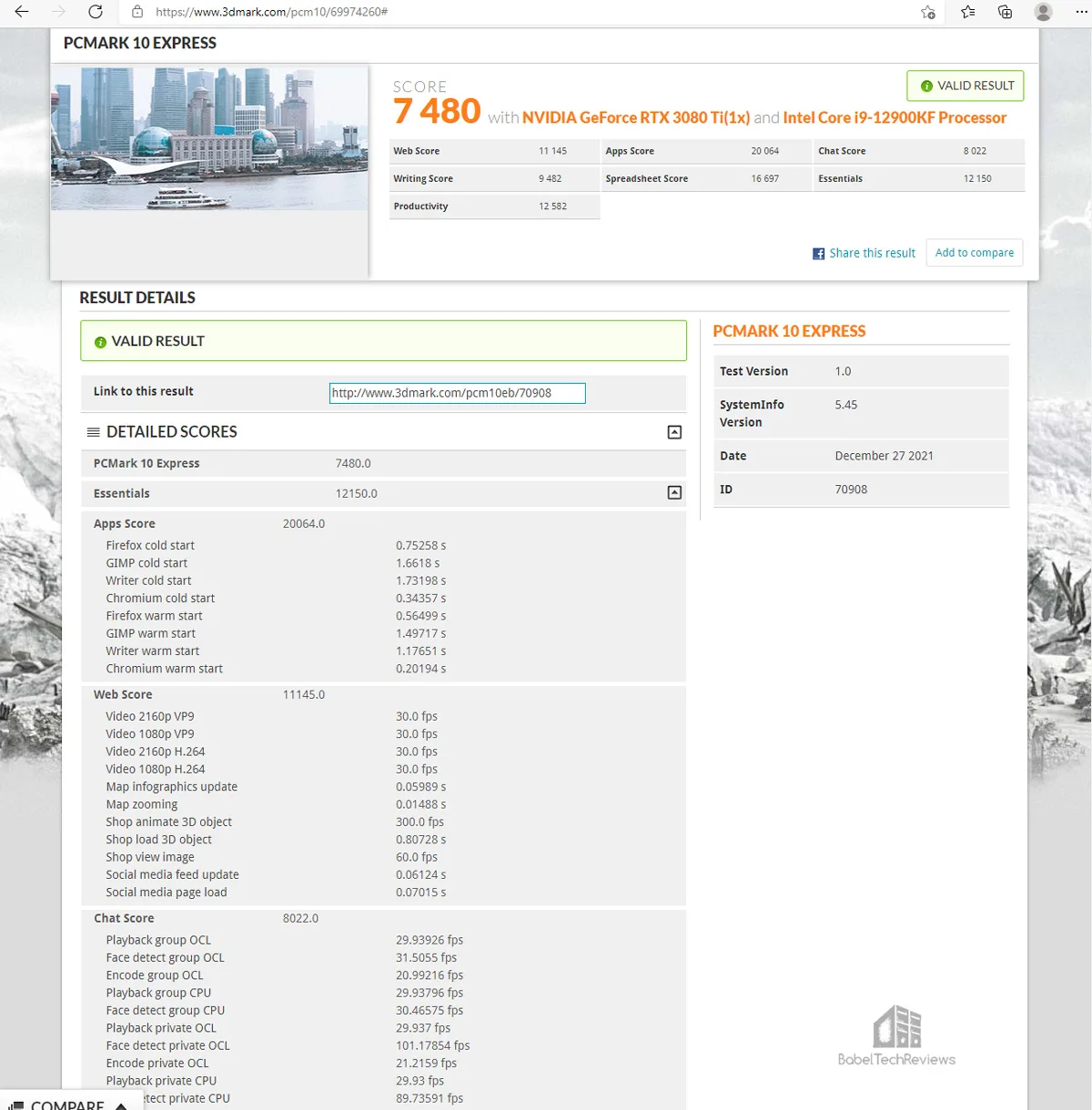Click the Facebook icon beside Share this result
This screenshot has width=1092, height=1110.
coord(818,254)
